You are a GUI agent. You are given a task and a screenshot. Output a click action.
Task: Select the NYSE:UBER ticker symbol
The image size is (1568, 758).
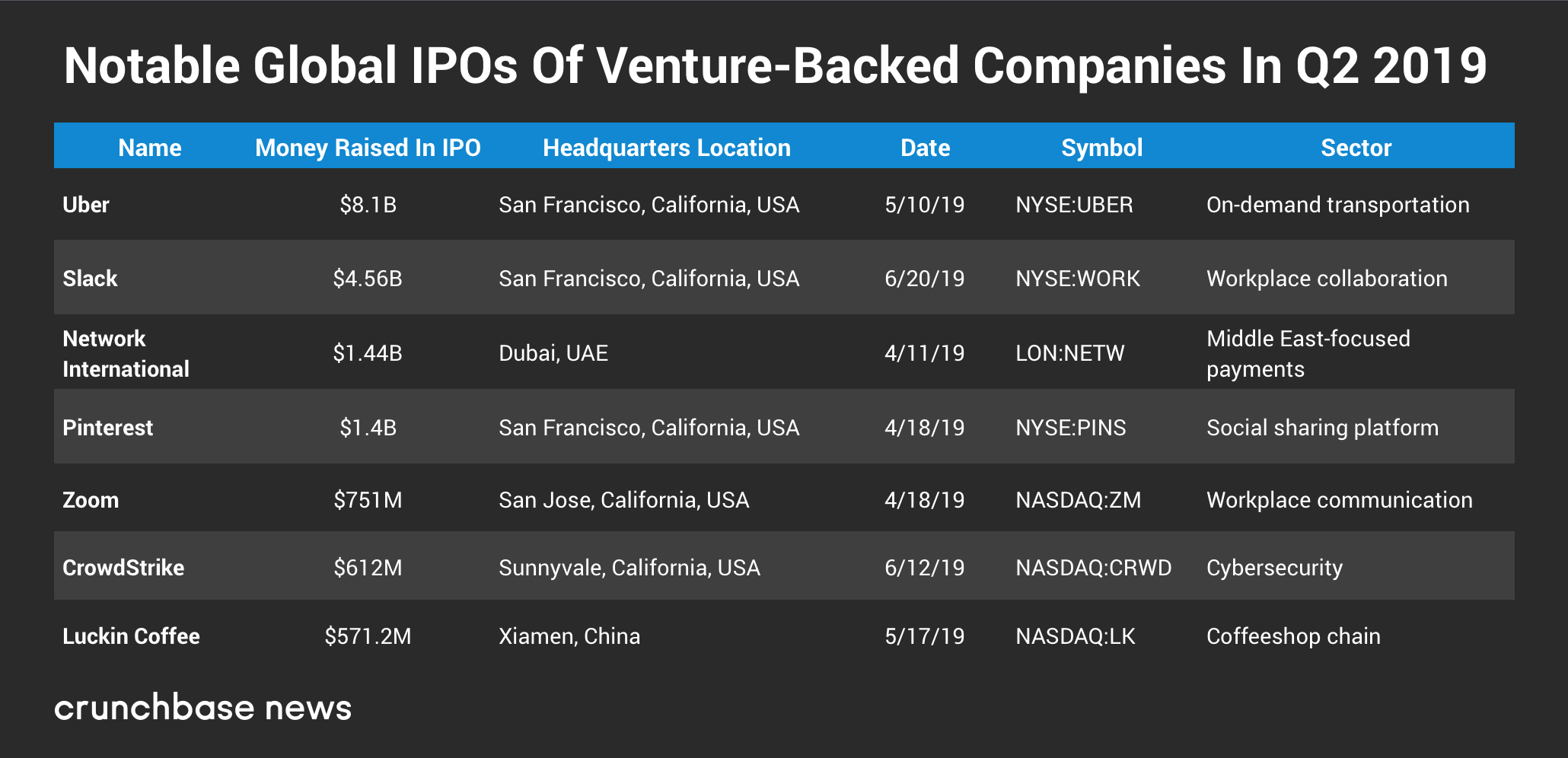[1074, 205]
